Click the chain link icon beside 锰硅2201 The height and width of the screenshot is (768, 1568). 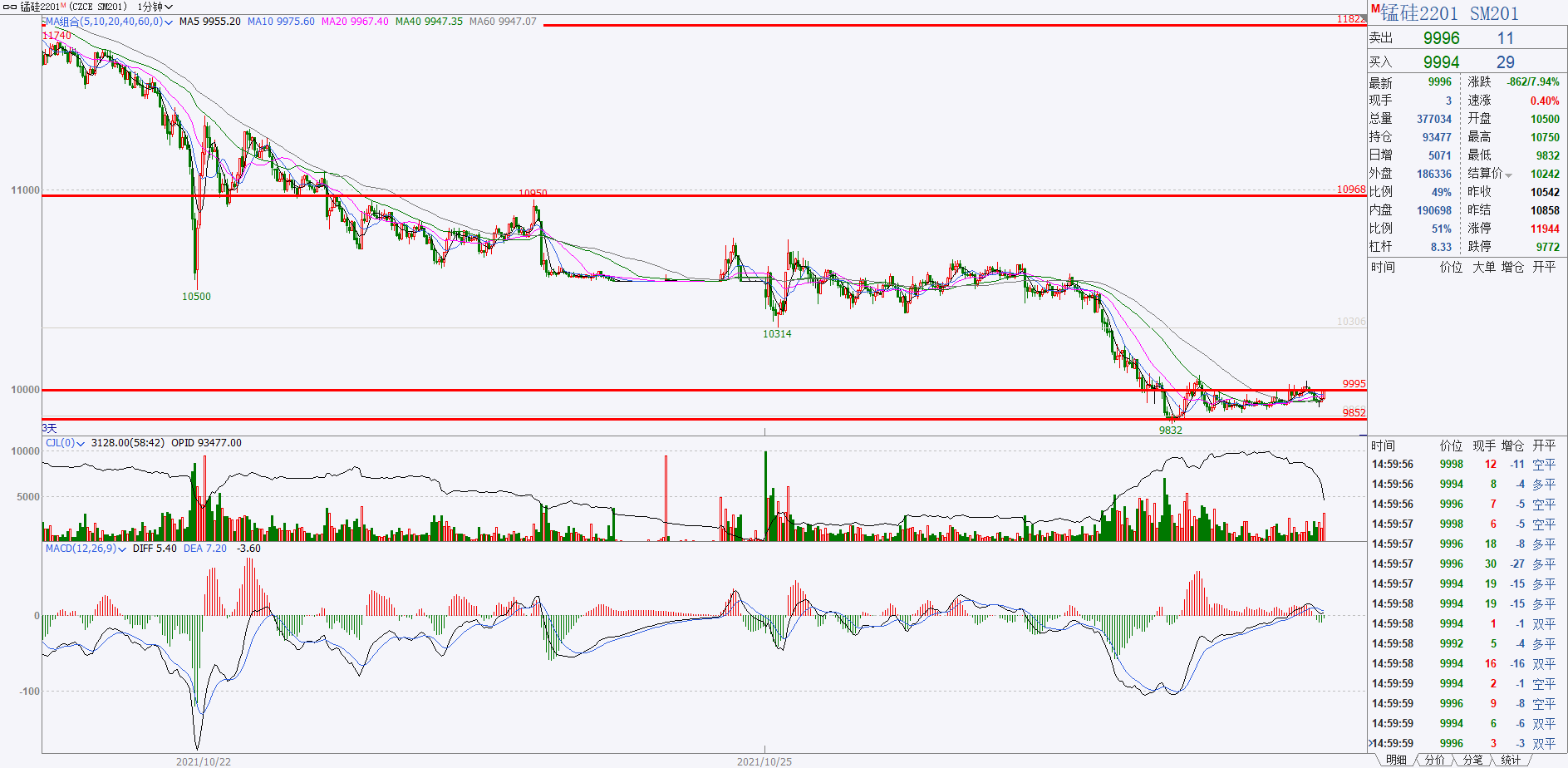tap(10, 7)
